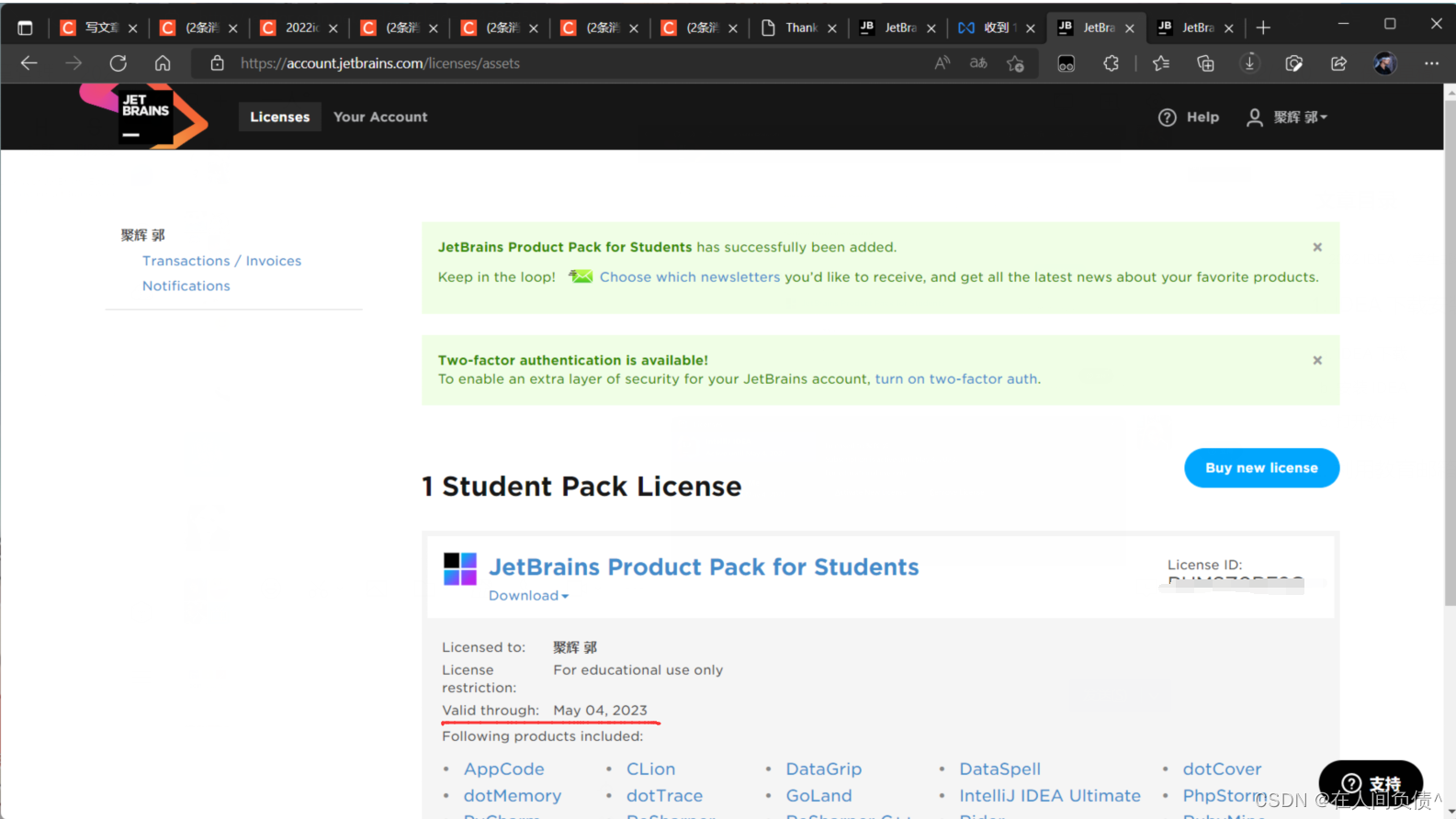Click the For educational use only text
Viewport: 1456px width, 819px height.
[x=638, y=669]
